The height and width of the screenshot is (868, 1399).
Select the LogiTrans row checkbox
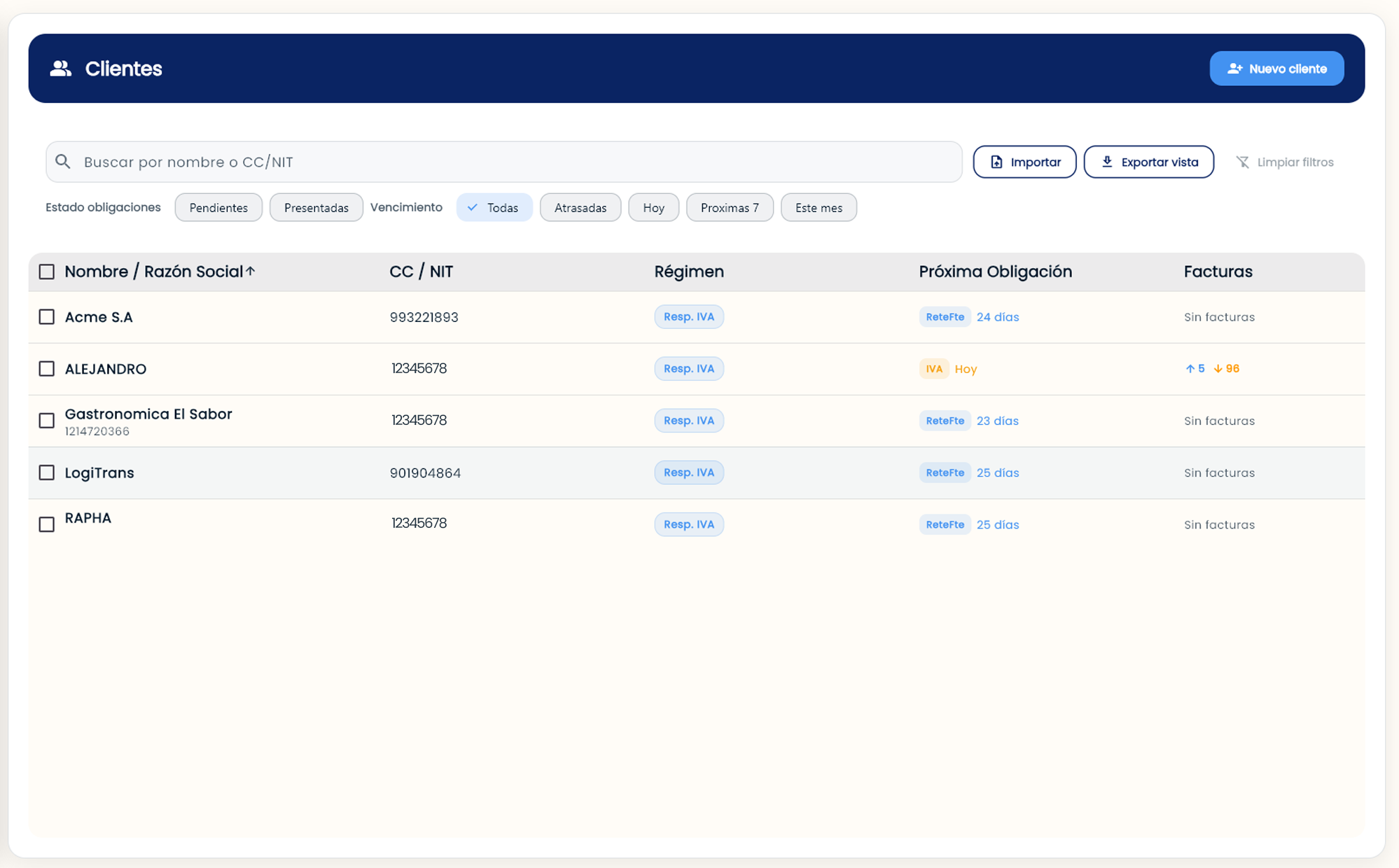point(47,472)
